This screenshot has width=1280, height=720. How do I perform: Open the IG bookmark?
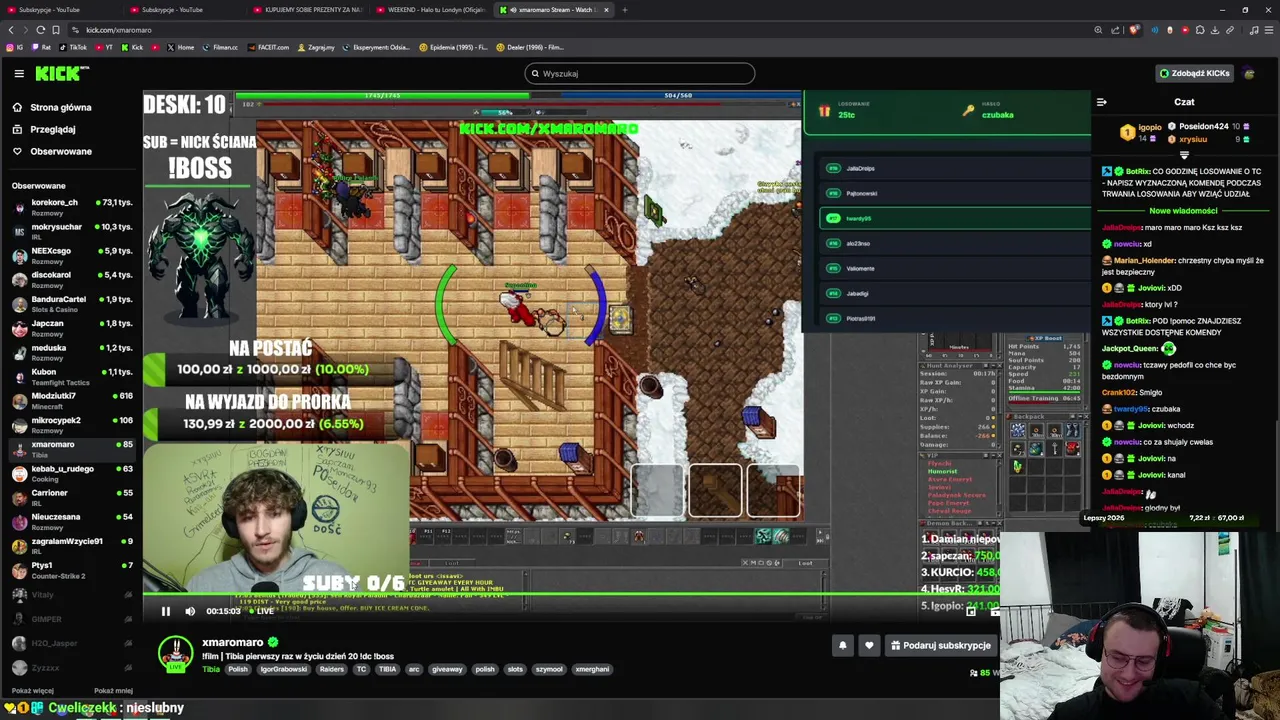[x=14, y=47]
